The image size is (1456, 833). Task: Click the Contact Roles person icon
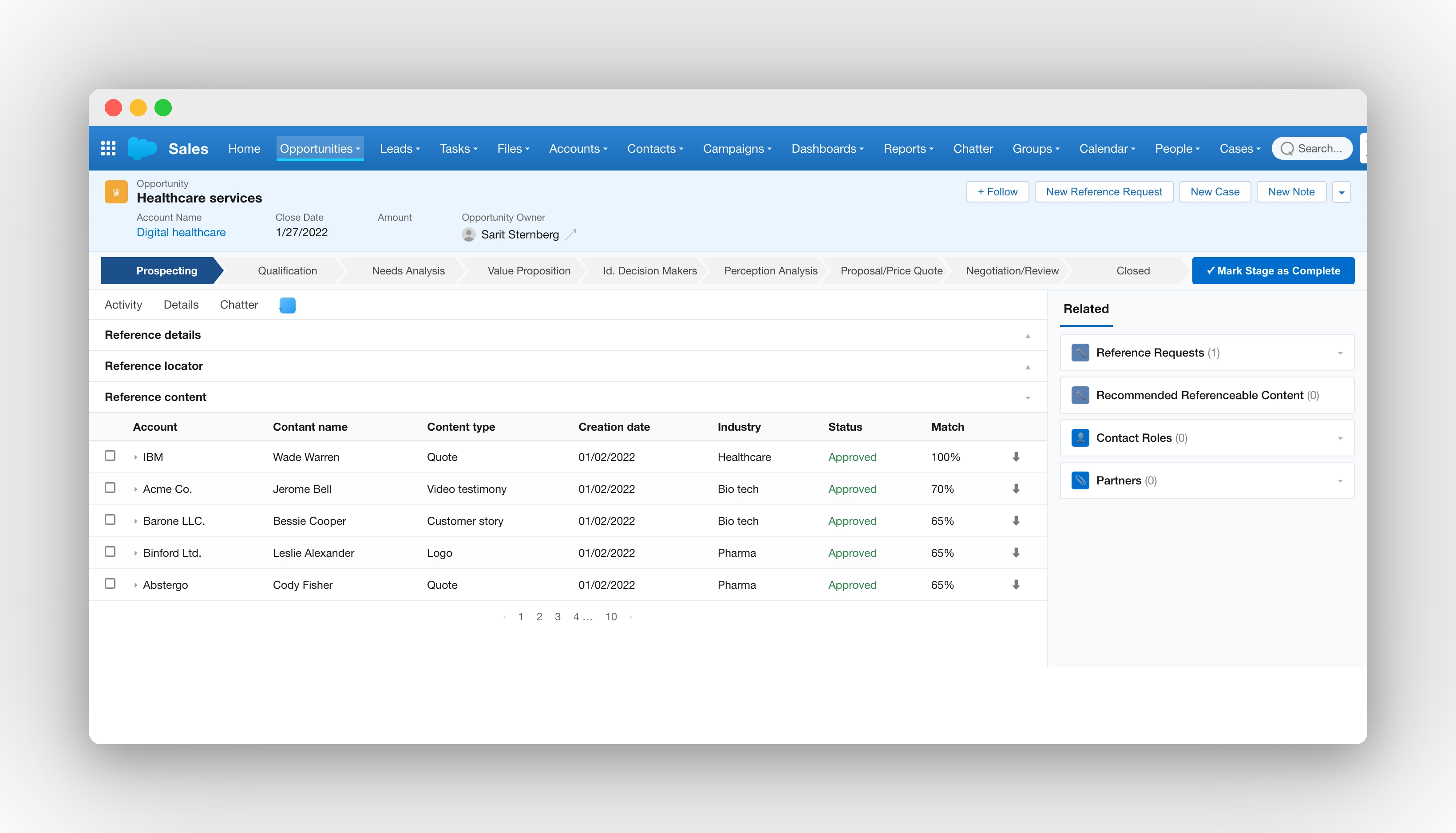(x=1080, y=438)
